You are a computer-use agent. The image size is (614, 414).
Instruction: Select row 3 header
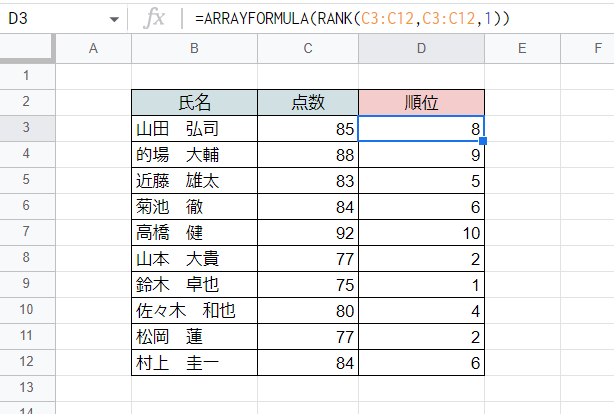point(26,127)
